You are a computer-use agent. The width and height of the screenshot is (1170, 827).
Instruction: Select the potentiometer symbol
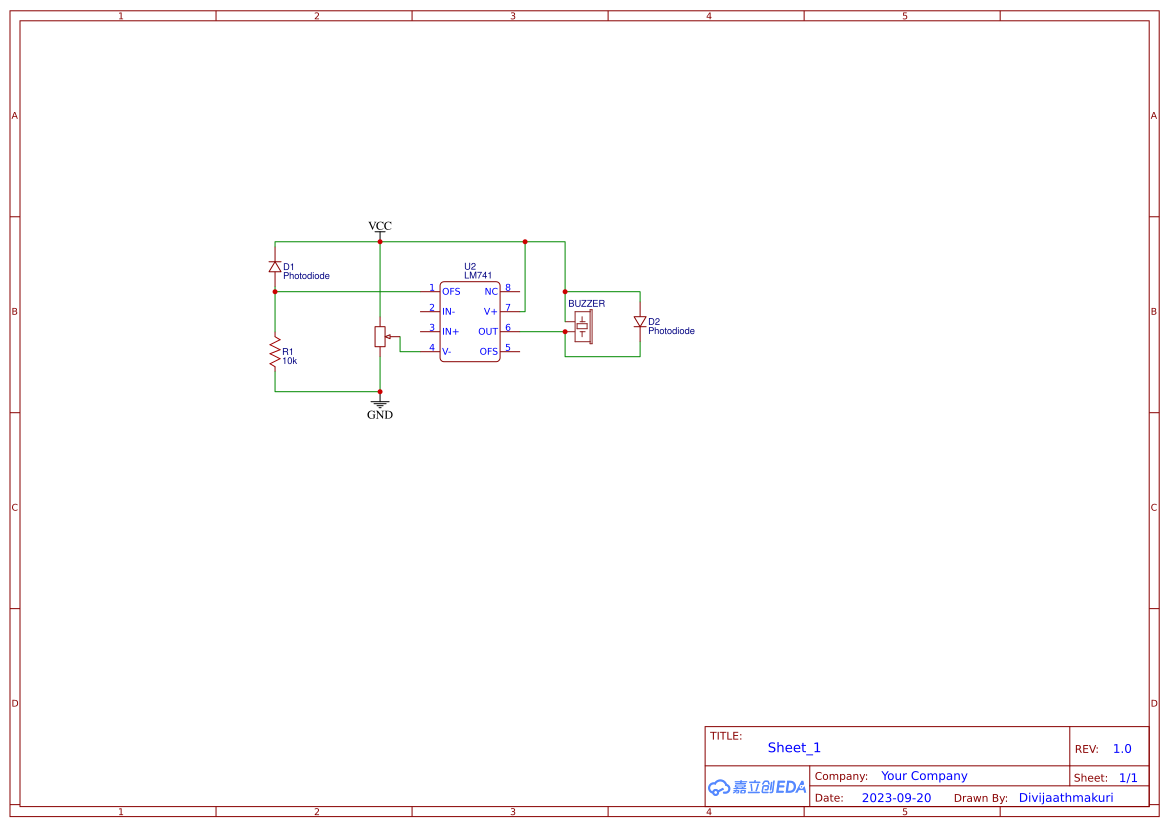pyautogui.click(x=380, y=336)
